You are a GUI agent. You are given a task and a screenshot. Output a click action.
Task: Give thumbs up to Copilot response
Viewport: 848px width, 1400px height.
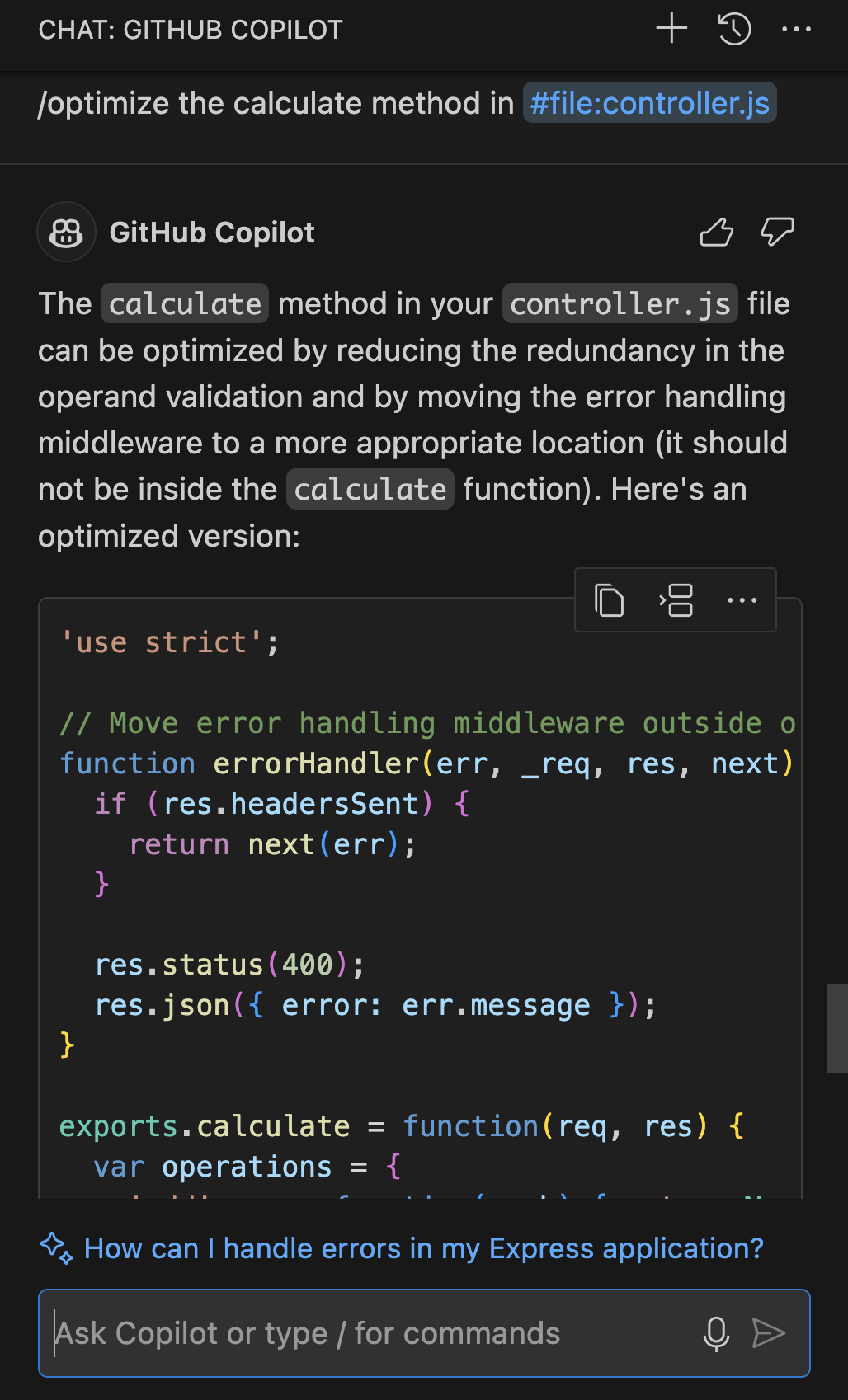click(716, 233)
